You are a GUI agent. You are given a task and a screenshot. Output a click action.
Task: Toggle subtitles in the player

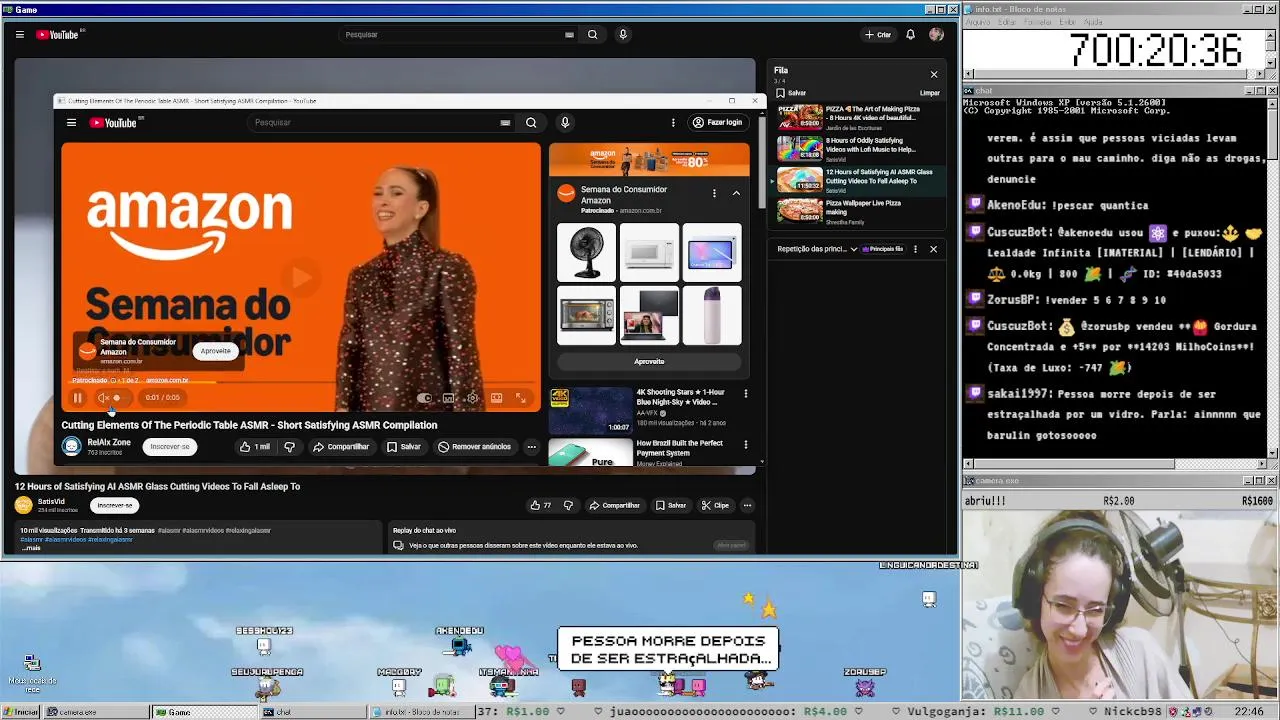448,398
